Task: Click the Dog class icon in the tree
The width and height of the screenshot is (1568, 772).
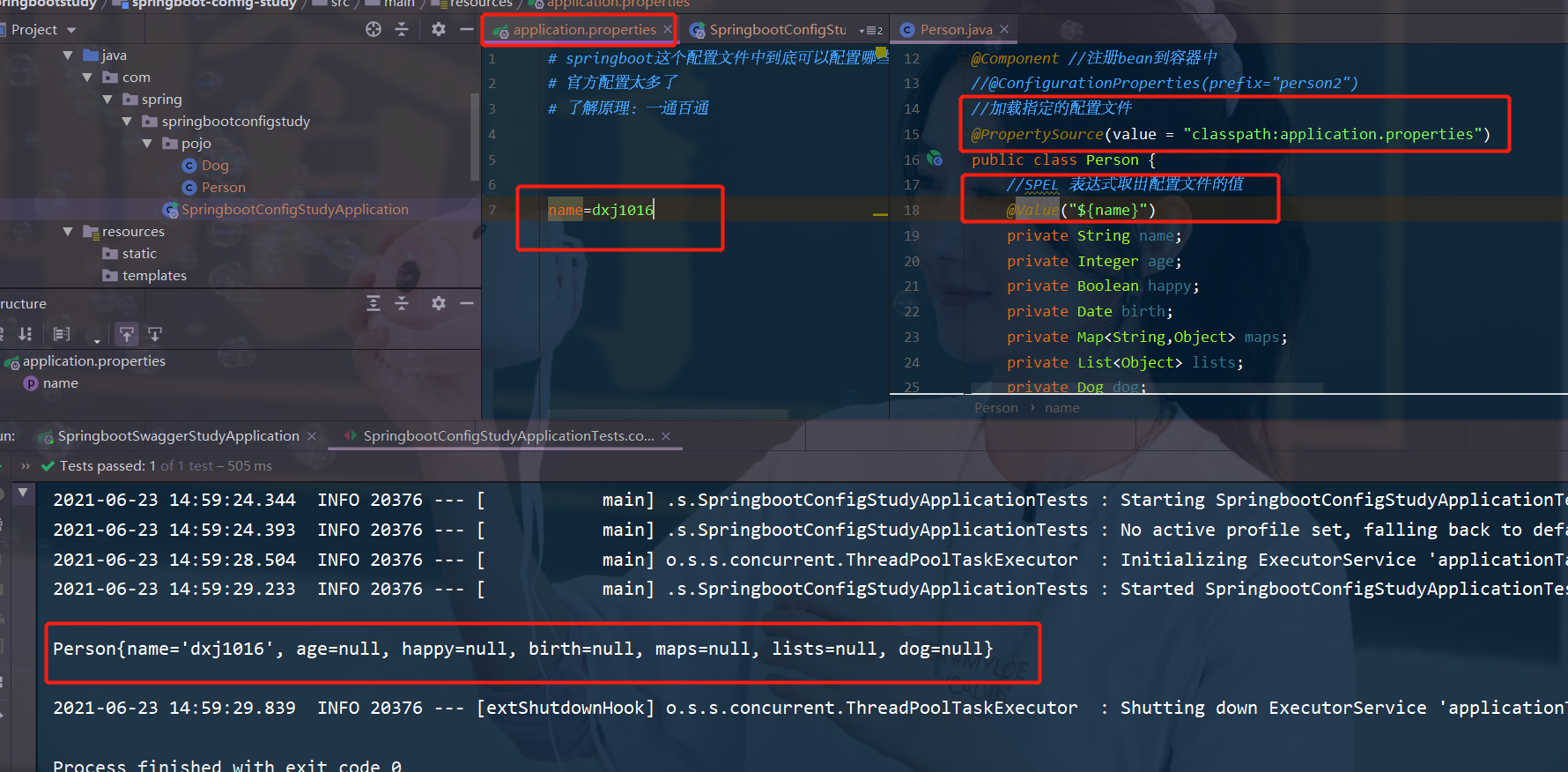Action: pyautogui.click(x=189, y=166)
